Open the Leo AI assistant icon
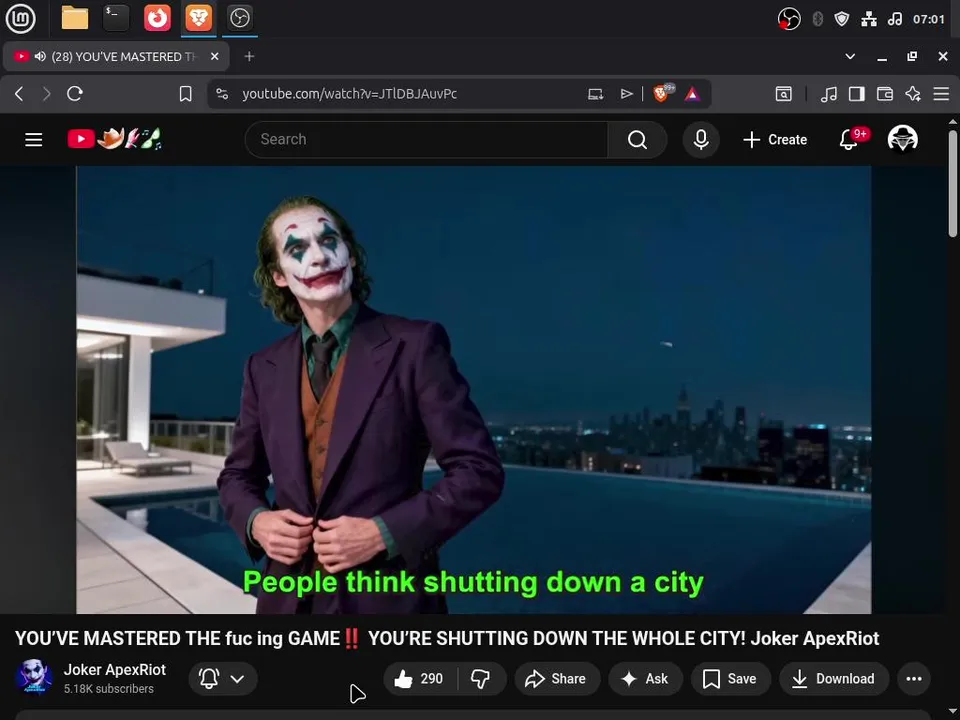The image size is (960, 720). (913, 94)
